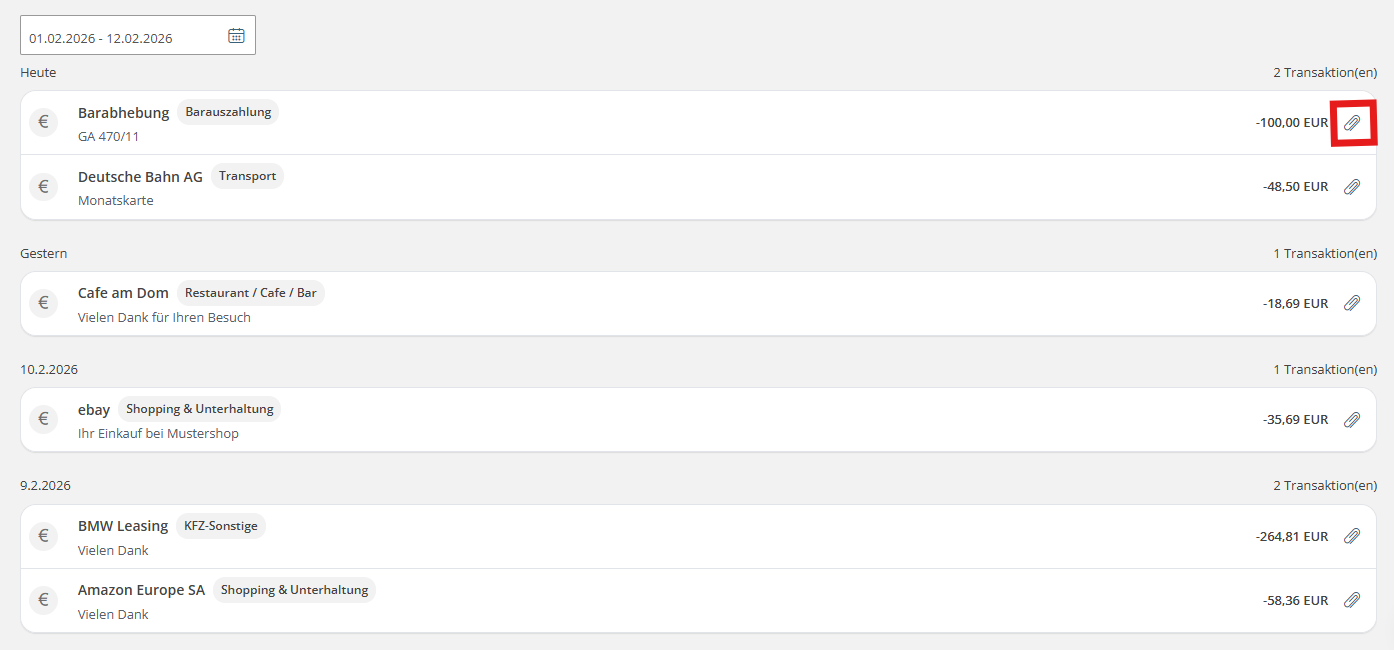Click euro icon beside Barabhebung
This screenshot has width=1394, height=650.
(x=43, y=123)
